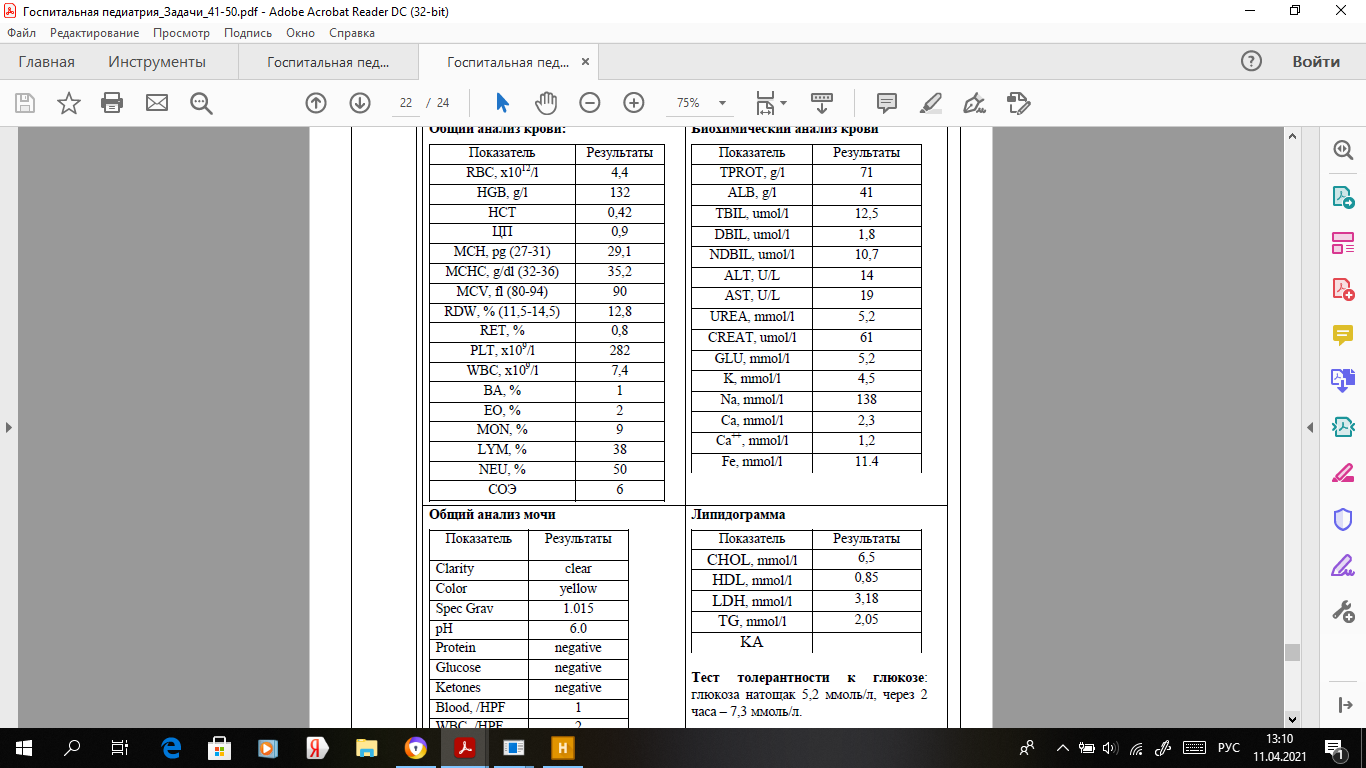The image size is (1366, 768).
Task: Open the Просмотр menu
Action: (181, 33)
